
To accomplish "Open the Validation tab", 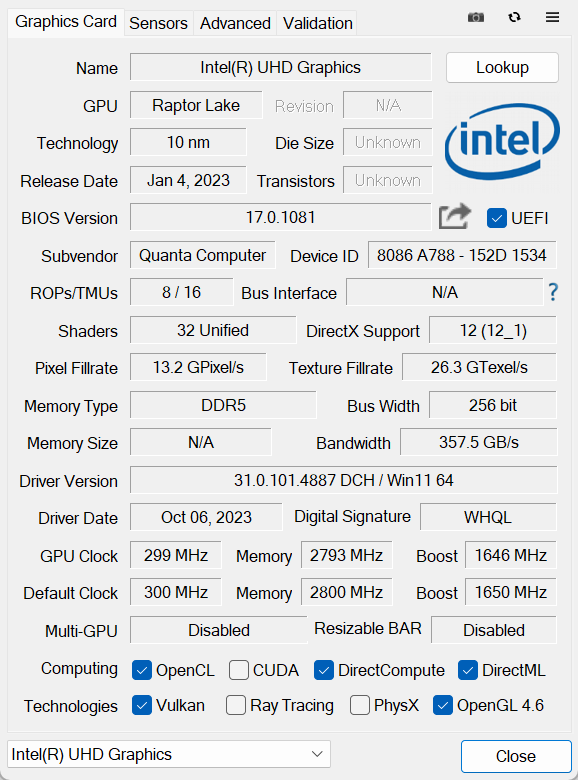I will [317, 23].
